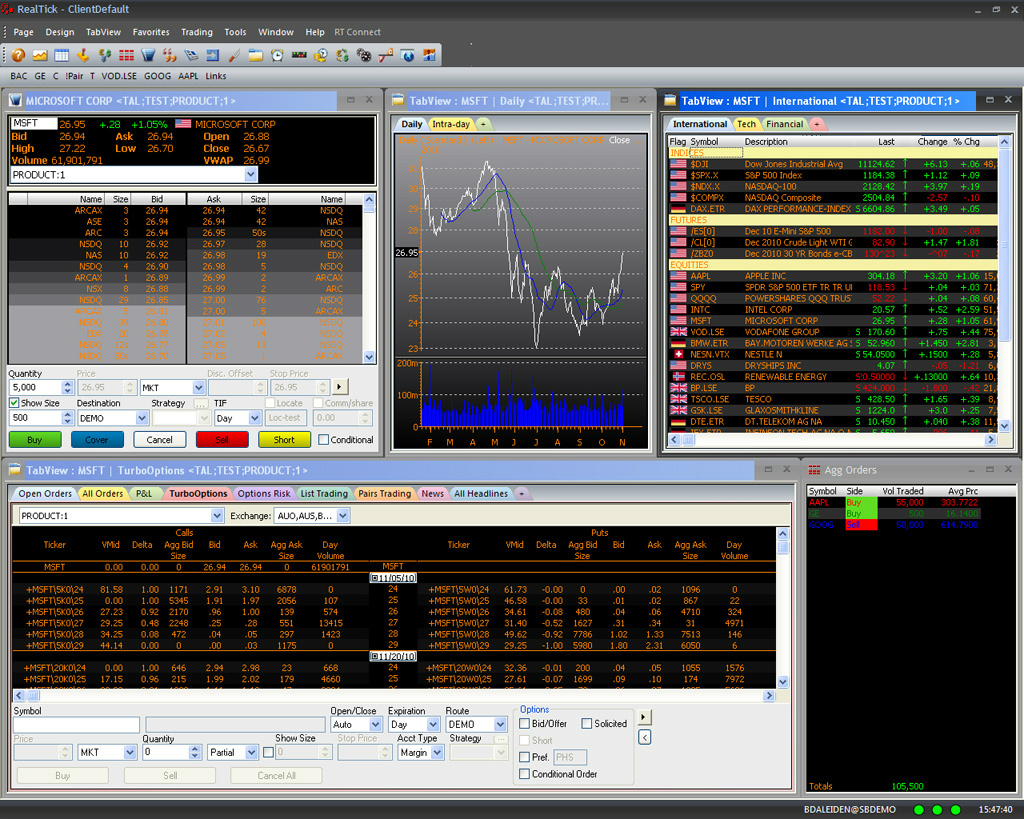Click the blue arrow box toolbar icon
The width and height of the screenshot is (1024, 819).
pyautogui.click(x=212, y=56)
